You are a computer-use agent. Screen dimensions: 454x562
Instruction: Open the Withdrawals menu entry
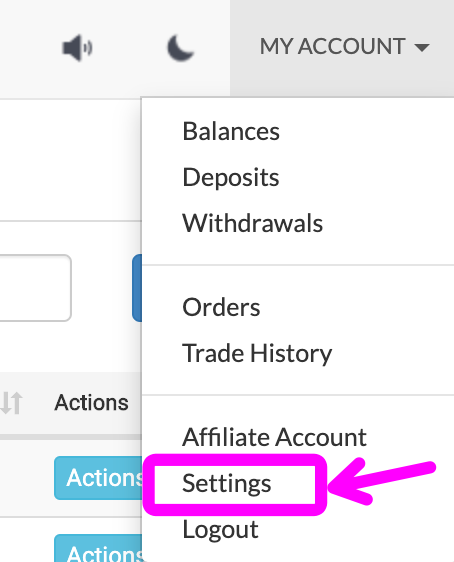coord(252,223)
